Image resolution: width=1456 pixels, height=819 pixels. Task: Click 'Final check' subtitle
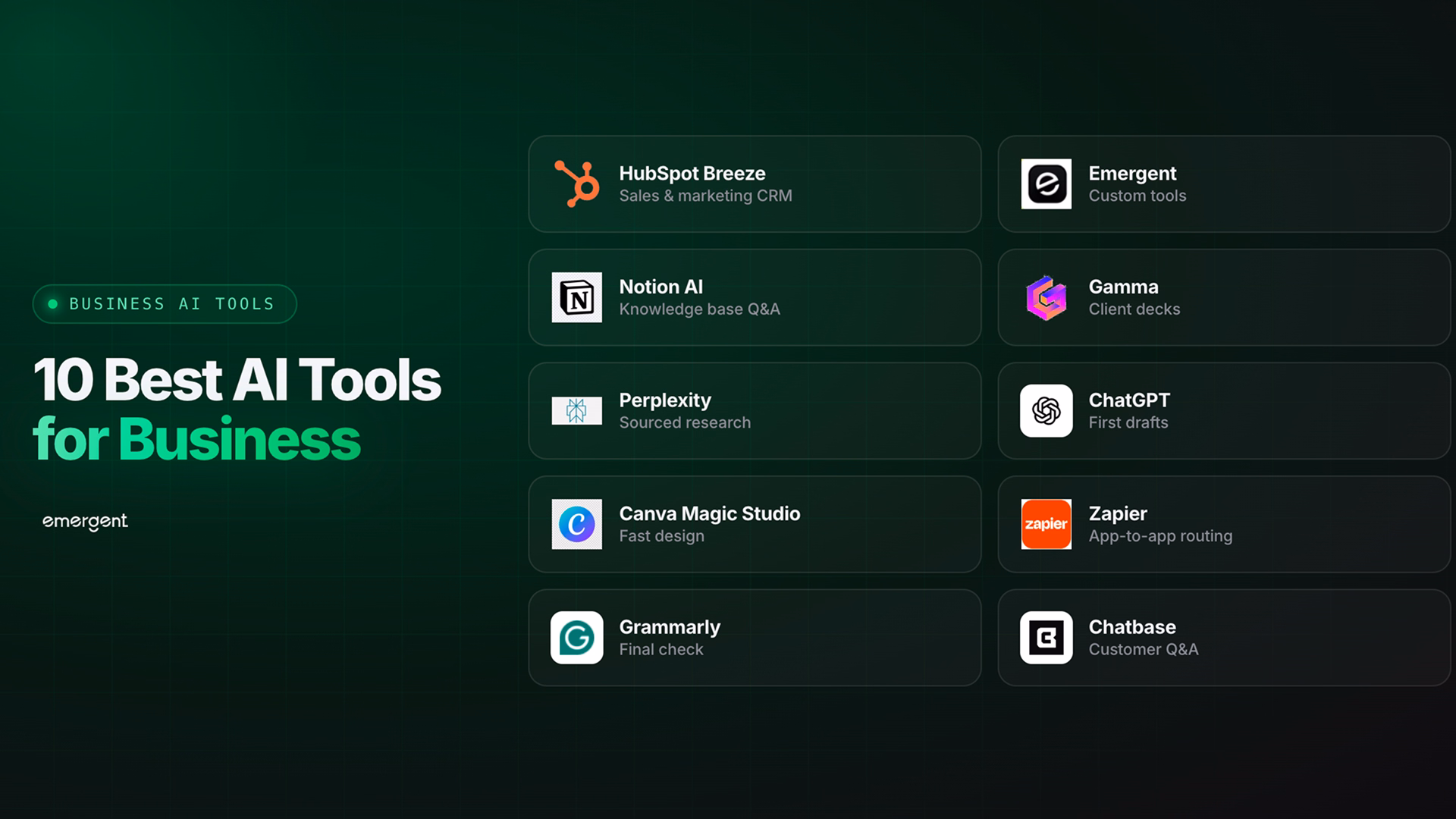pos(661,650)
